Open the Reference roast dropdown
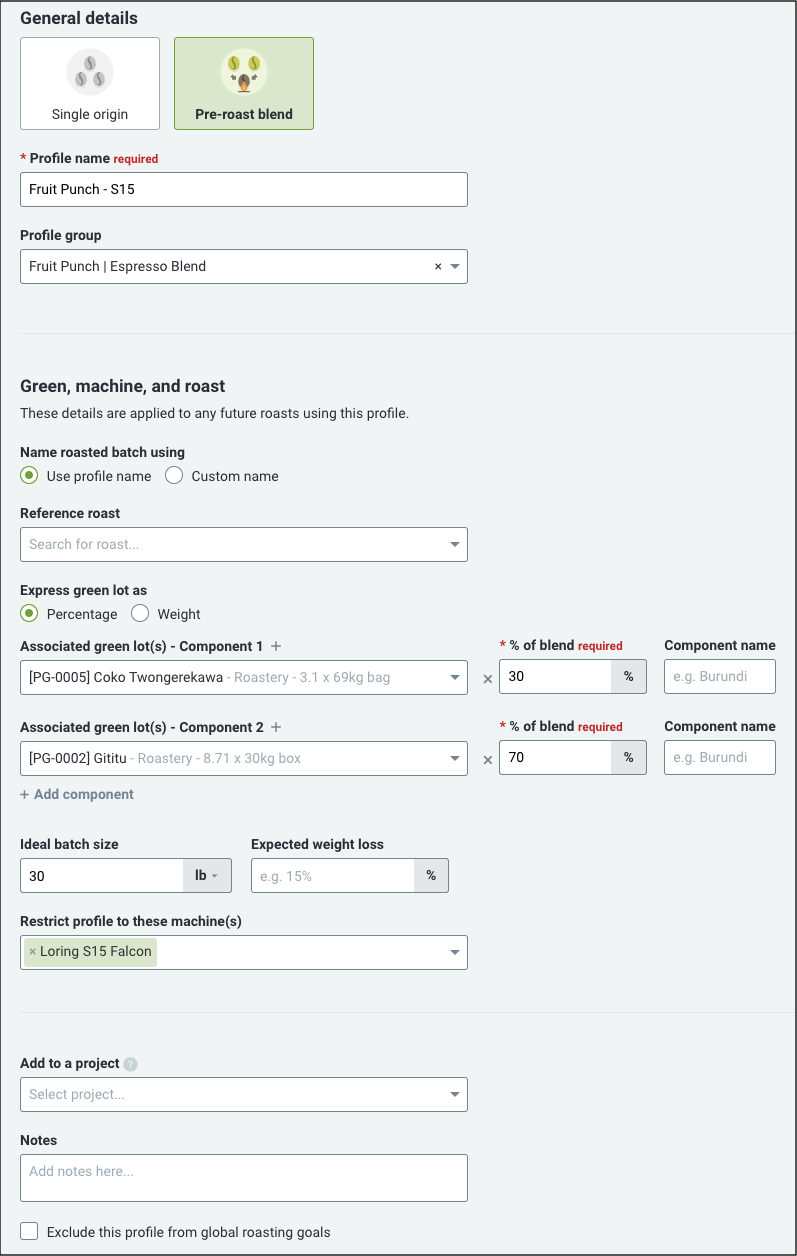Image resolution: width=797 pixels, height=1256 pixels. click(244, 544)
